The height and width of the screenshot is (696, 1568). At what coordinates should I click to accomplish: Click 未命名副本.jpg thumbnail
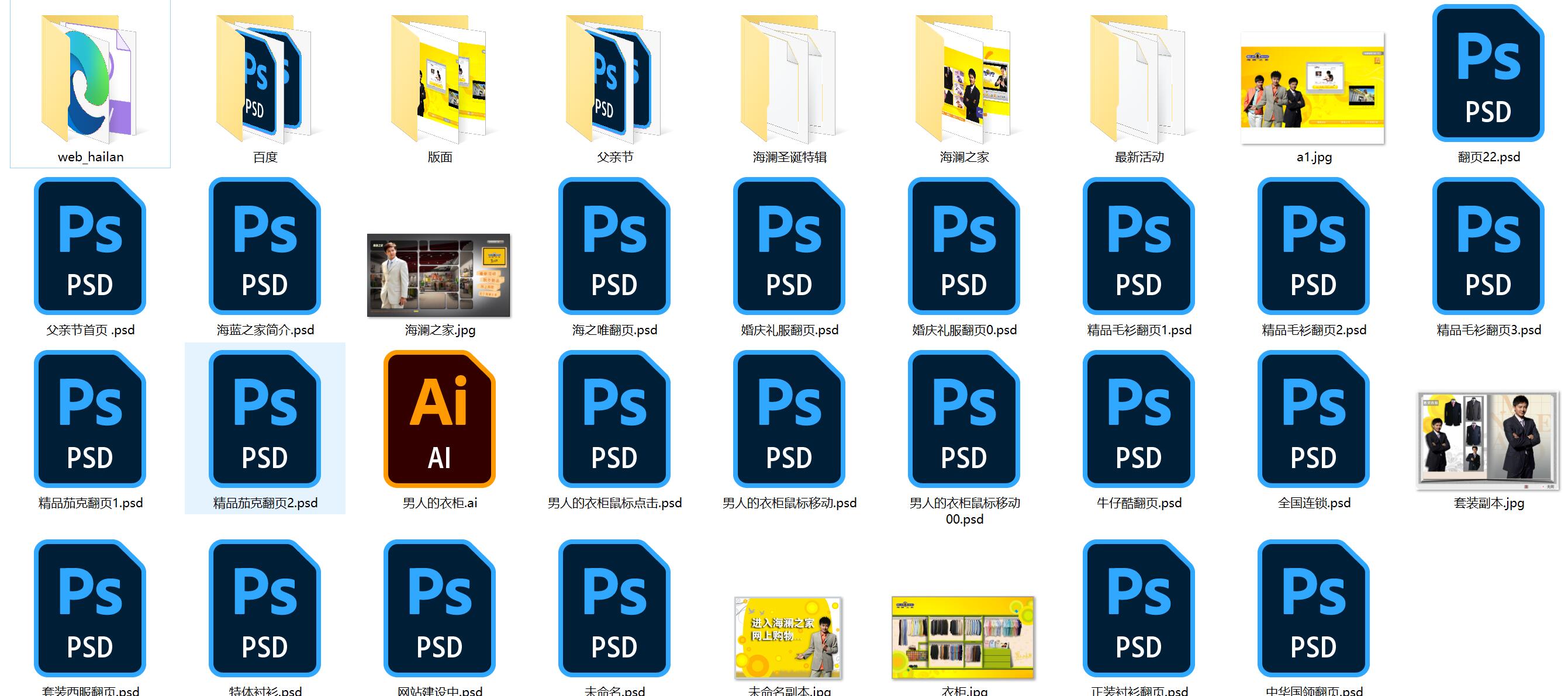[789, 638]
